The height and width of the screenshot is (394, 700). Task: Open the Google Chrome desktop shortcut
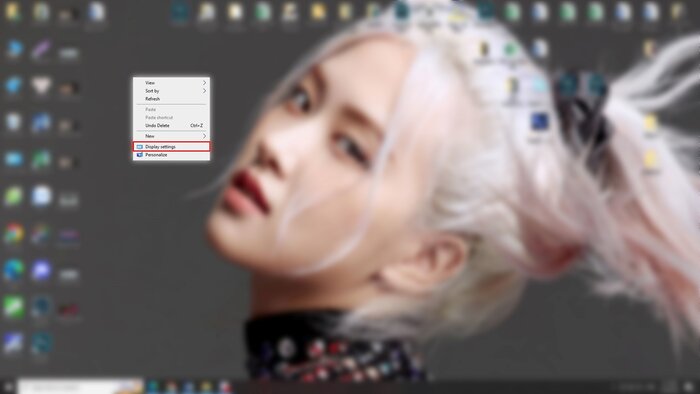[14, 233]
